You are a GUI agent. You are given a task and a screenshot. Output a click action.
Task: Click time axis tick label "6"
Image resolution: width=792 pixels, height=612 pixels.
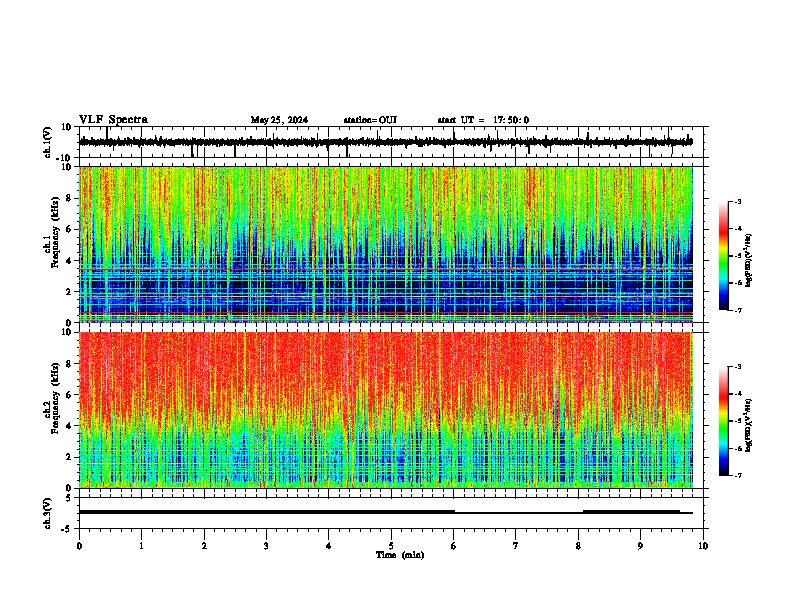453,546
